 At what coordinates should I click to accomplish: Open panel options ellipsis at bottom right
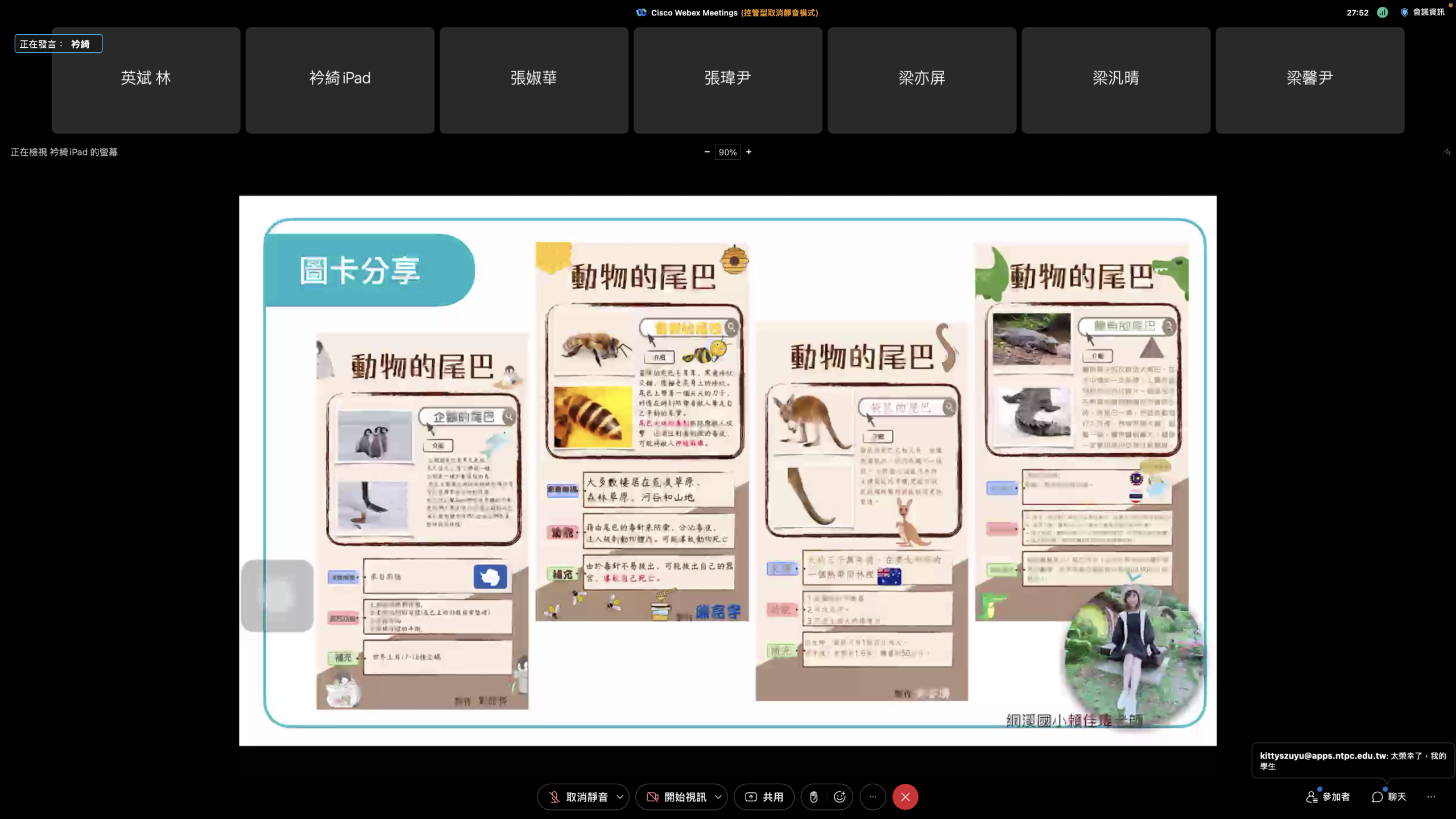click(x=1431, y=797)
